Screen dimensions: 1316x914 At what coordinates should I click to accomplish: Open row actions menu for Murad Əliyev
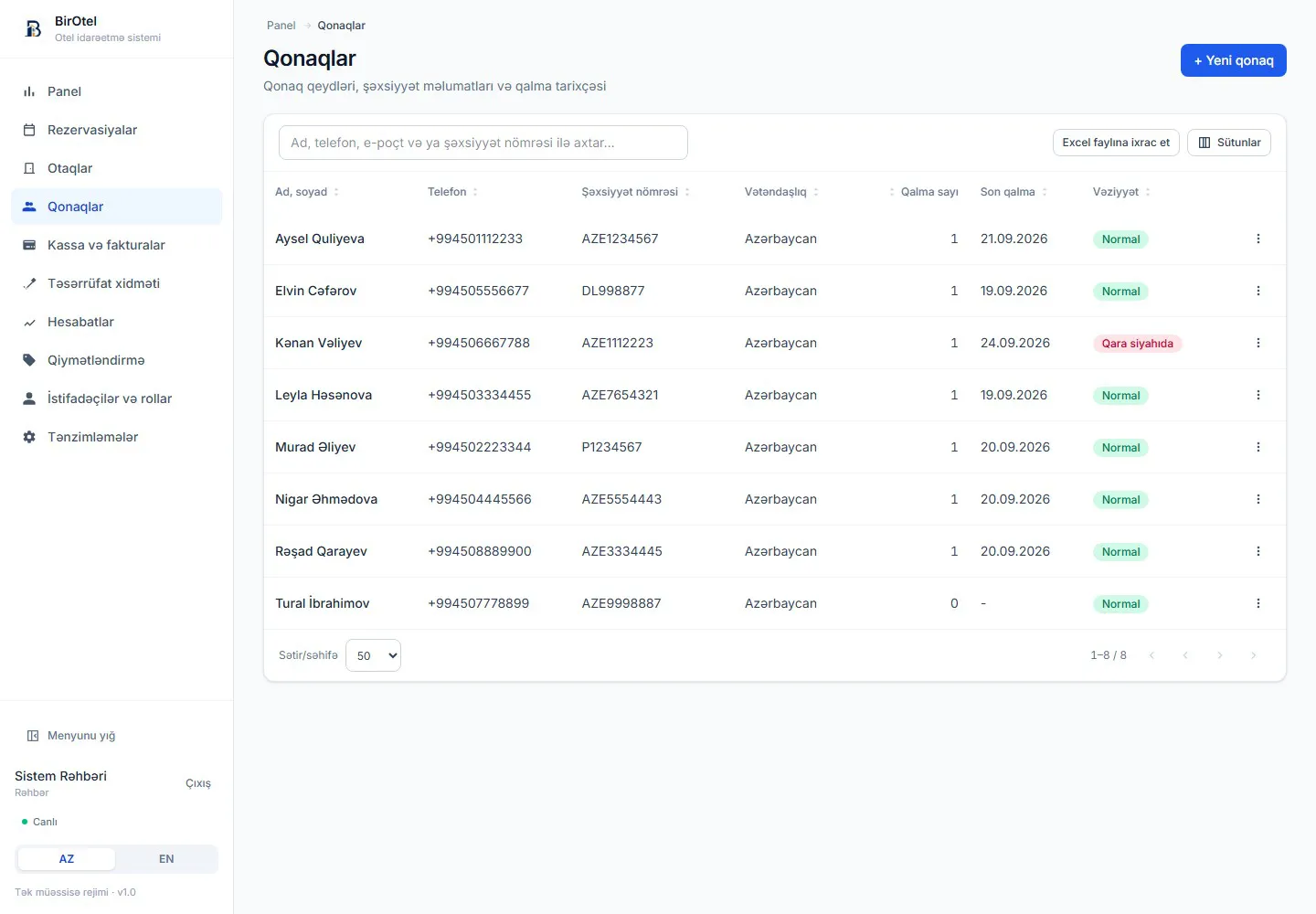click(1258, 447)
